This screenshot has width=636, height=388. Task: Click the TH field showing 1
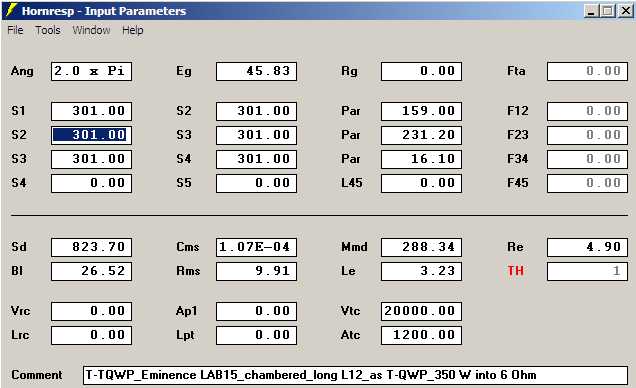click(587, 271)
